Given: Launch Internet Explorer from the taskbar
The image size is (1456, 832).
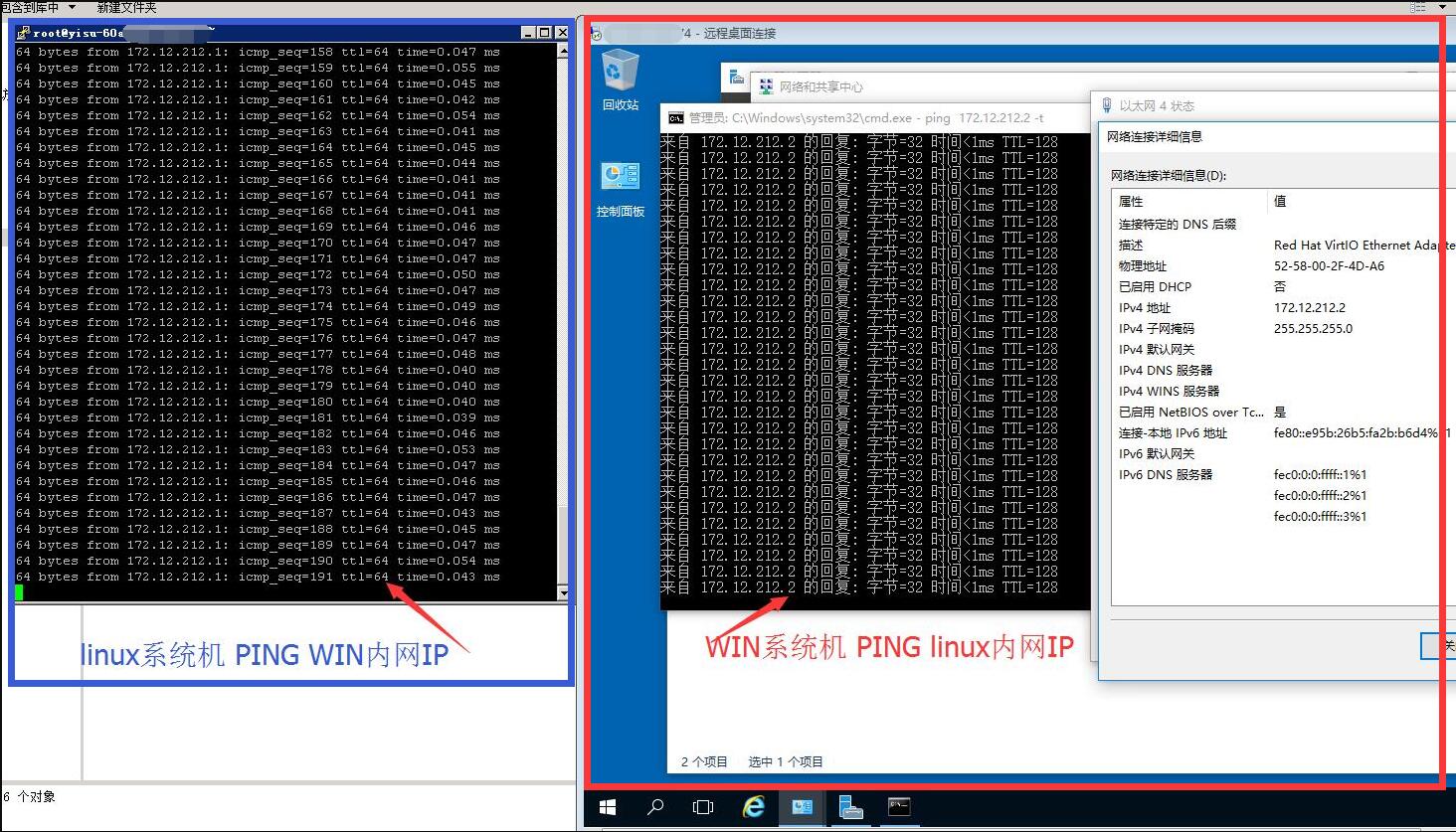Looking at the screenshot, I should (x=753, y=807).
